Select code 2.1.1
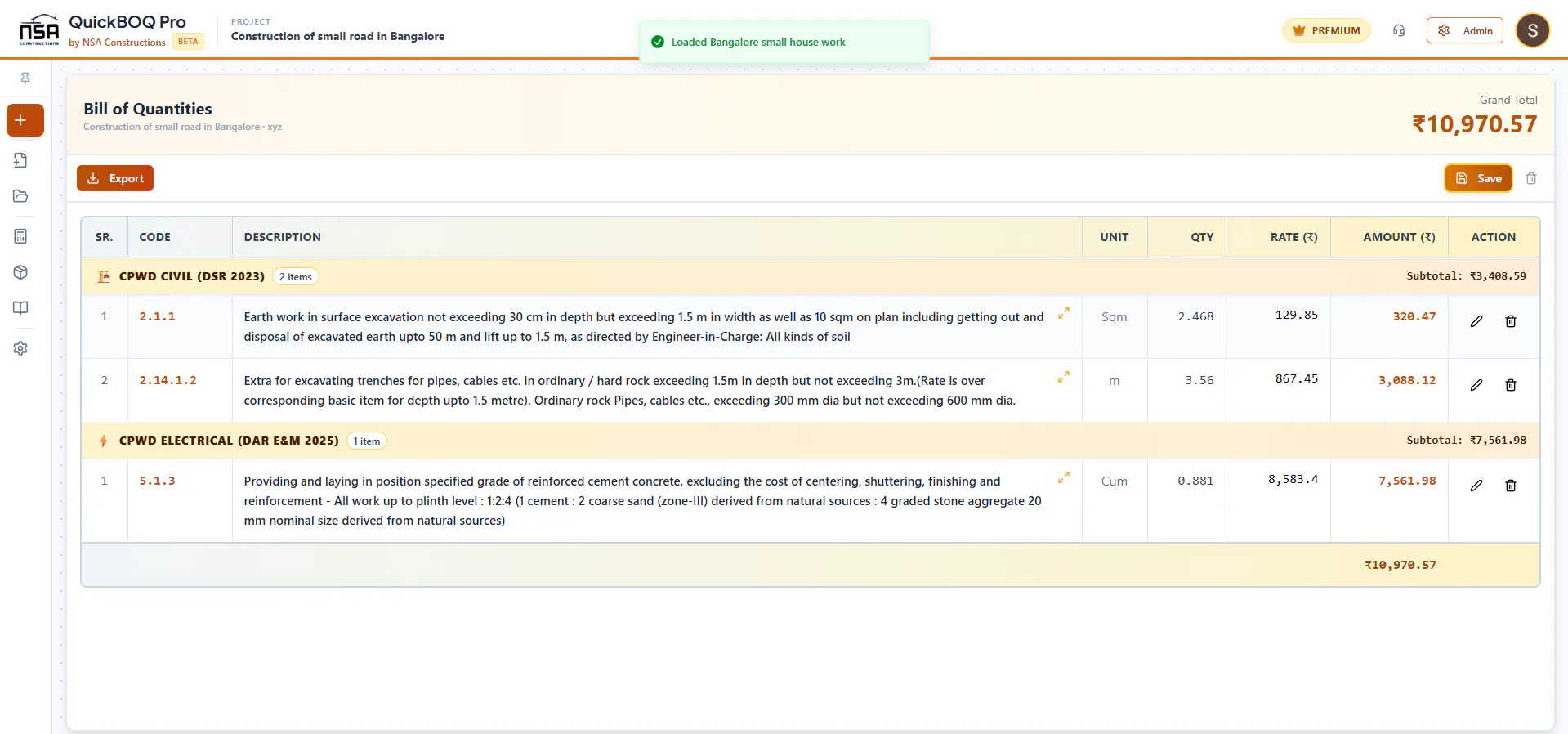 click(x=157, y=316)
